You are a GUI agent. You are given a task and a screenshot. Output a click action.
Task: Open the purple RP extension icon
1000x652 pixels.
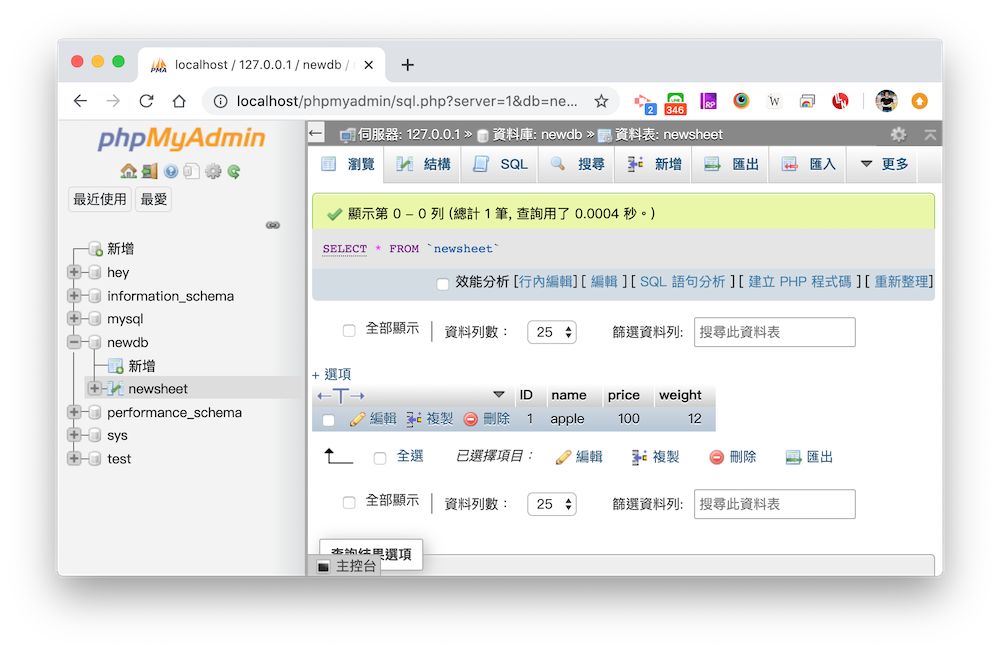tap(708, 101)
